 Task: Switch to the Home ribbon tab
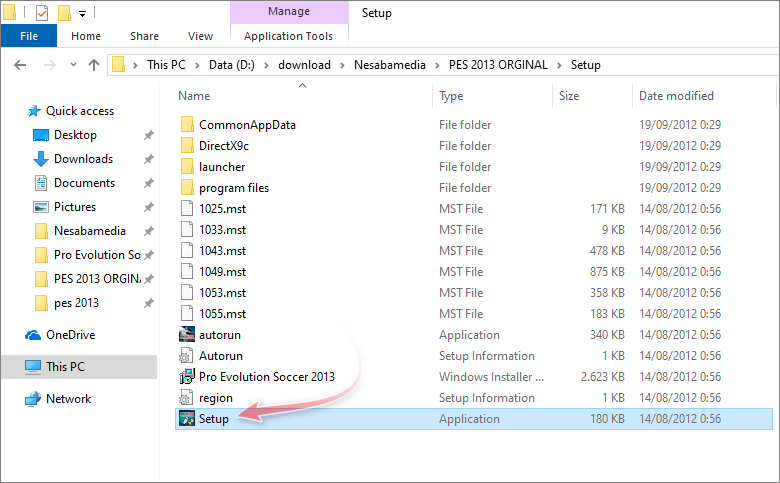point(86,36)
